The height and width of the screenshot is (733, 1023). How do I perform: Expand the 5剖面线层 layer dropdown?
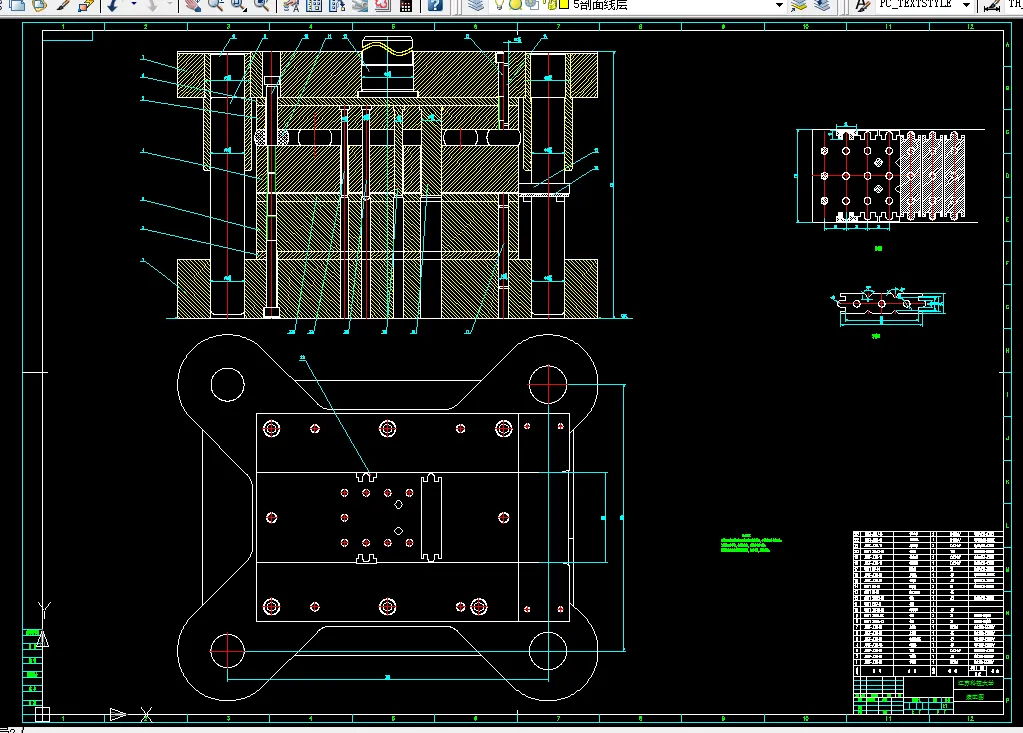point(779,5)
